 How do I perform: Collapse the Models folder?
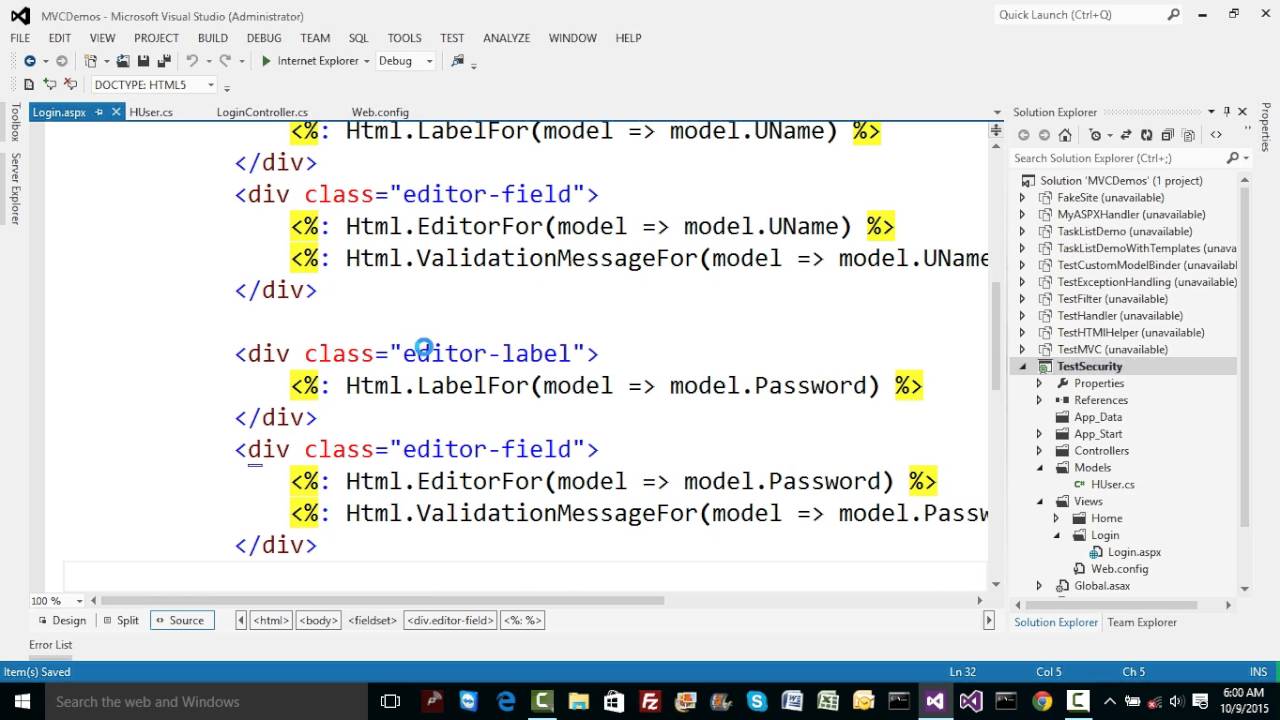point(1039,468)
